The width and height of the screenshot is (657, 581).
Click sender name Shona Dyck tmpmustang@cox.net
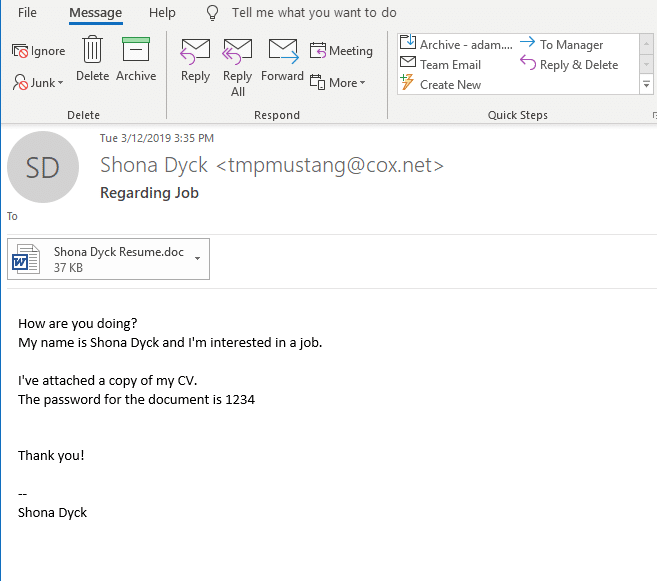click(272, 165)
